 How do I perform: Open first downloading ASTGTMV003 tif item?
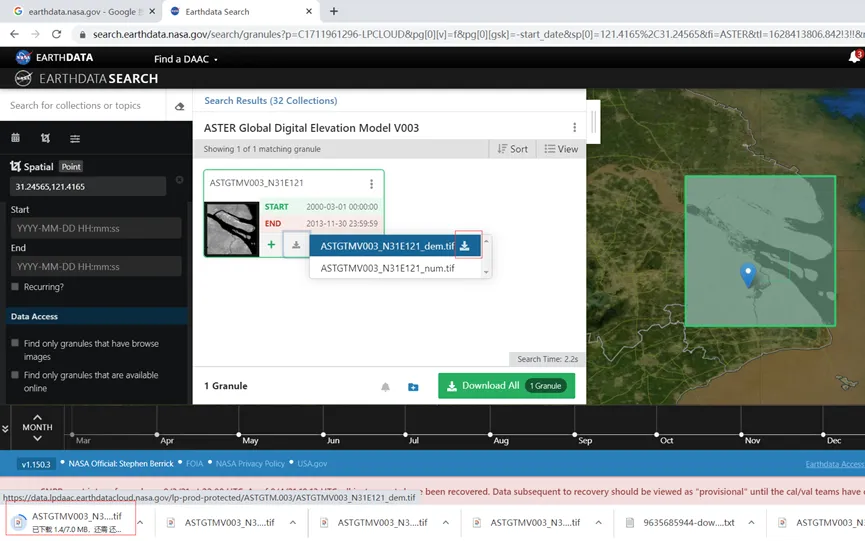pos(71,522)
